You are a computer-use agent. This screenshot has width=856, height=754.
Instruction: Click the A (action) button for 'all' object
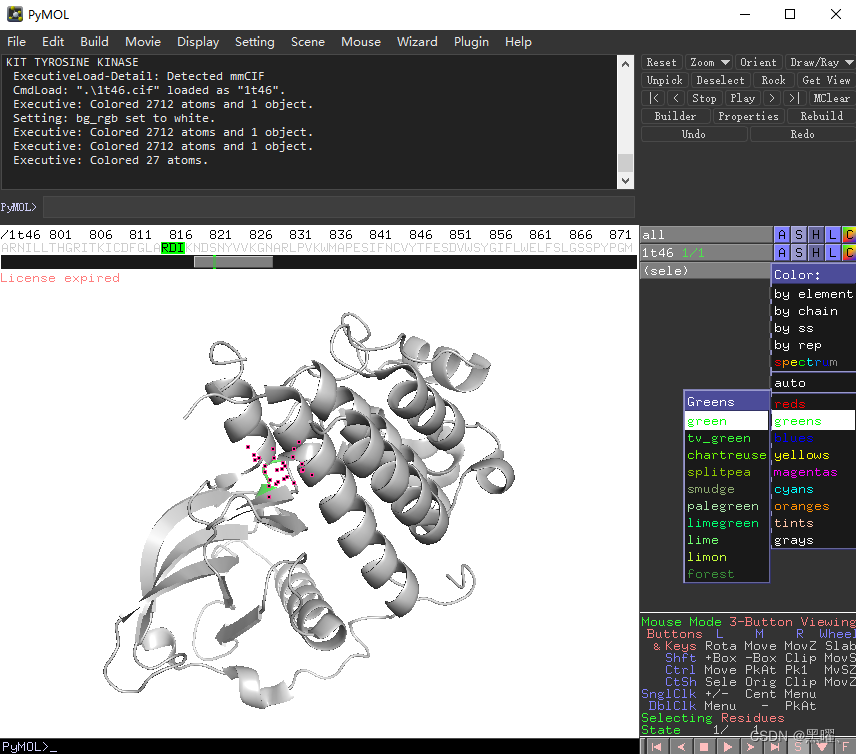point(782,235)
